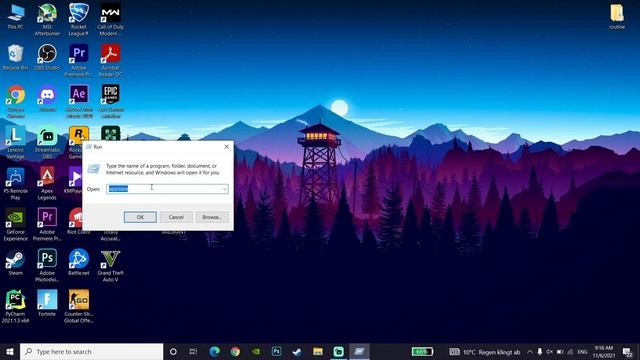This screenshot has height=360, width=640.
Task: Click the Browse... button in Run
Action: 212,217
